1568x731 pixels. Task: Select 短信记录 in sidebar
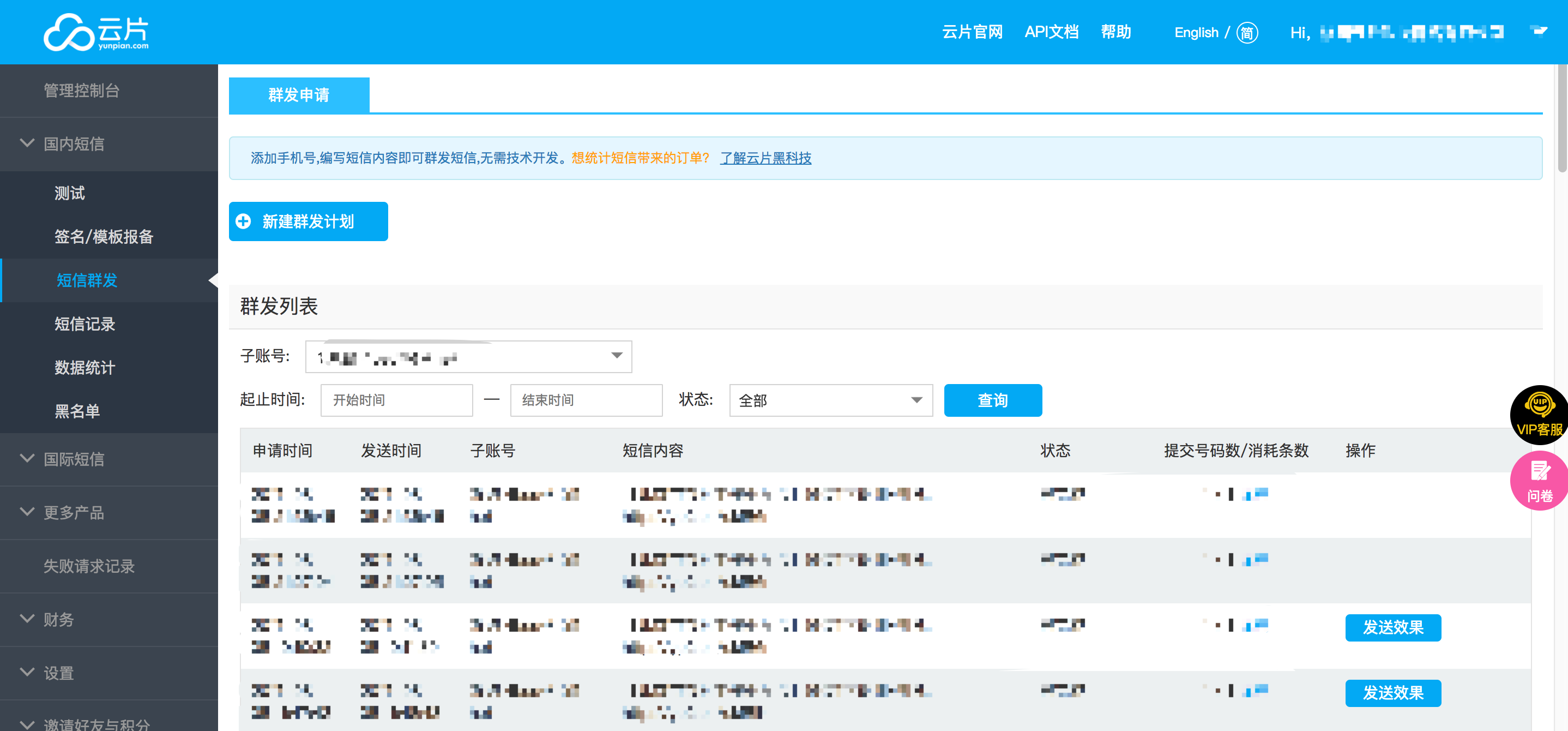click(85, 324)
